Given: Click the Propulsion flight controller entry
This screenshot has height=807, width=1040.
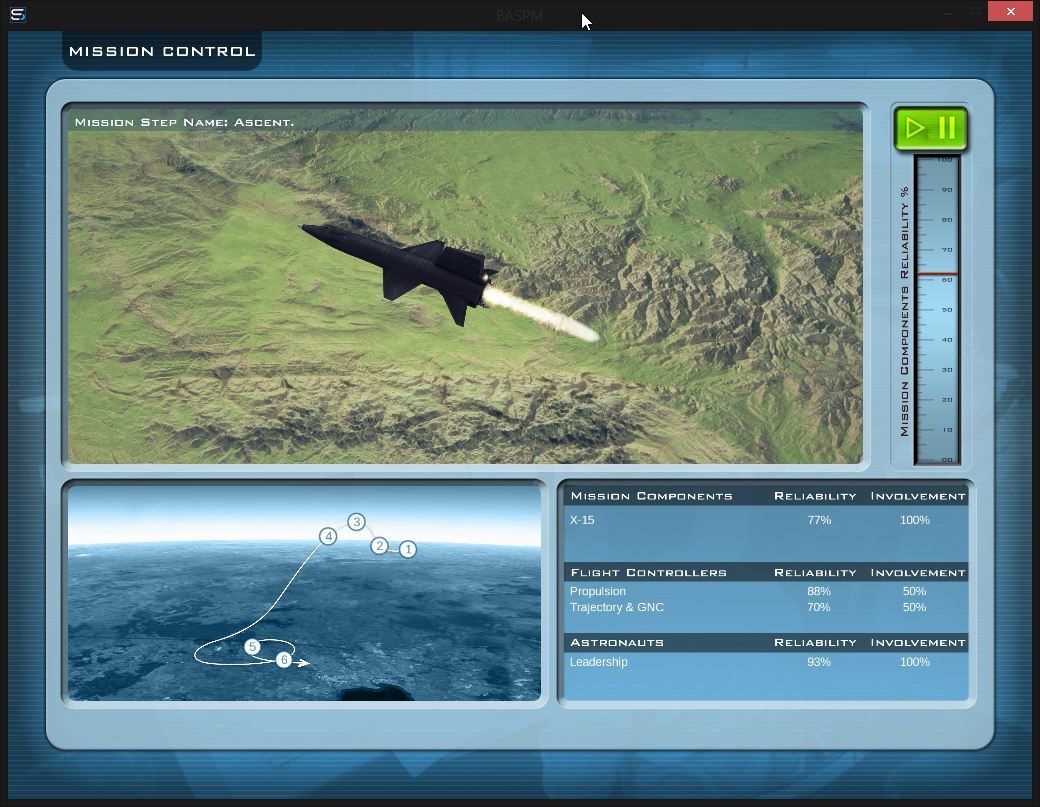Looking at the screenshot, I should click(598, 591).
